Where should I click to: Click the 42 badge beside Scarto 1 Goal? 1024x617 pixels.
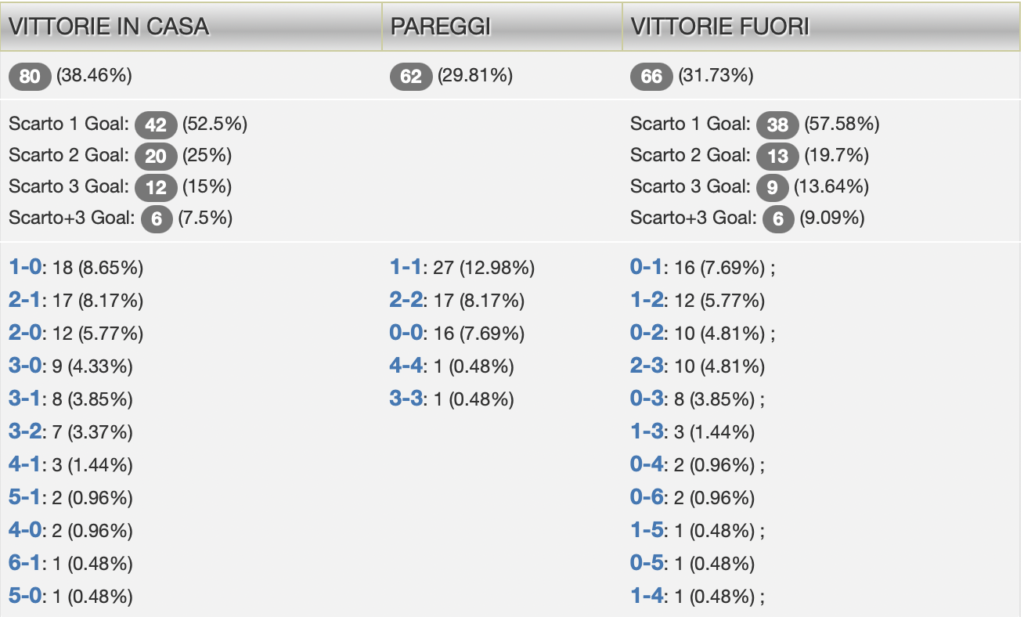tap(156, 124)
